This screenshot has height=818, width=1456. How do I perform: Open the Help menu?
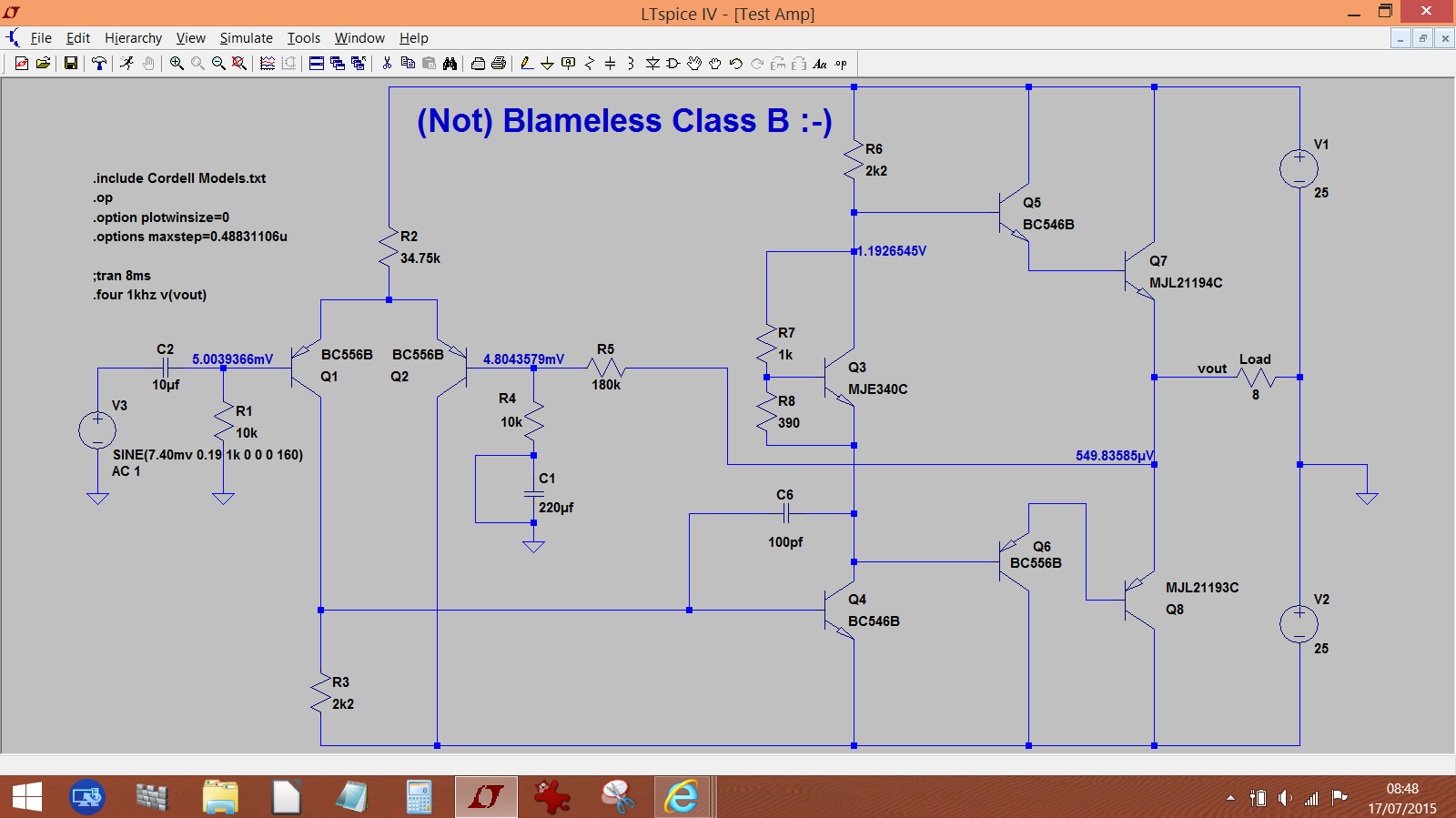click(413, 38)
